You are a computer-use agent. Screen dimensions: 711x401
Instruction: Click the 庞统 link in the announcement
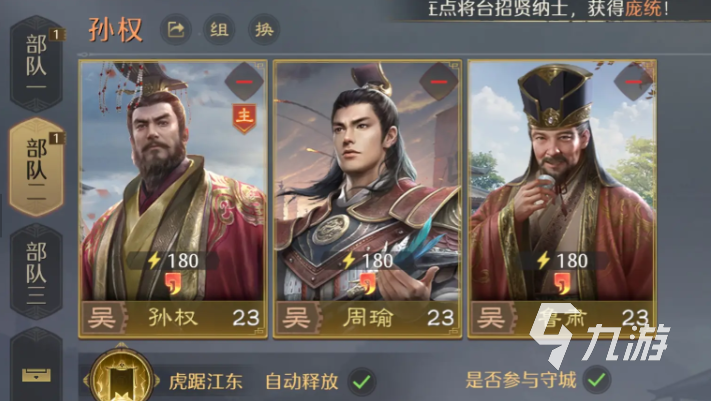(643, 8)
